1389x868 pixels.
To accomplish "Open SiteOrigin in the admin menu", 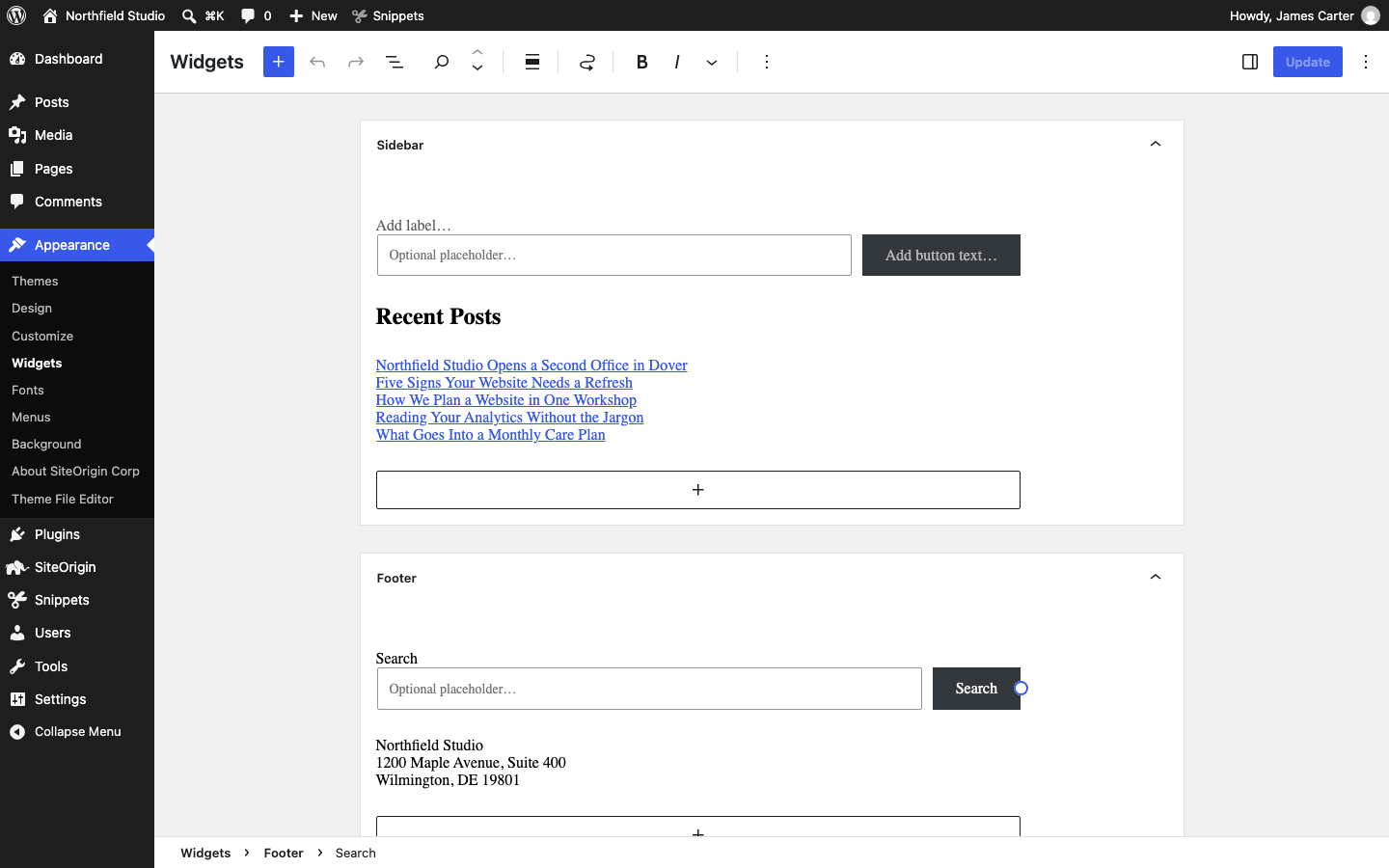I will pyautogui.click(x=77, y=567).
